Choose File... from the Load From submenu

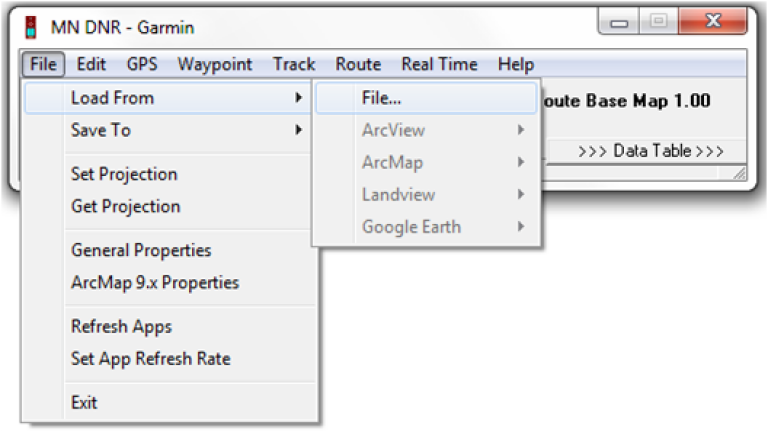point(426,98)
